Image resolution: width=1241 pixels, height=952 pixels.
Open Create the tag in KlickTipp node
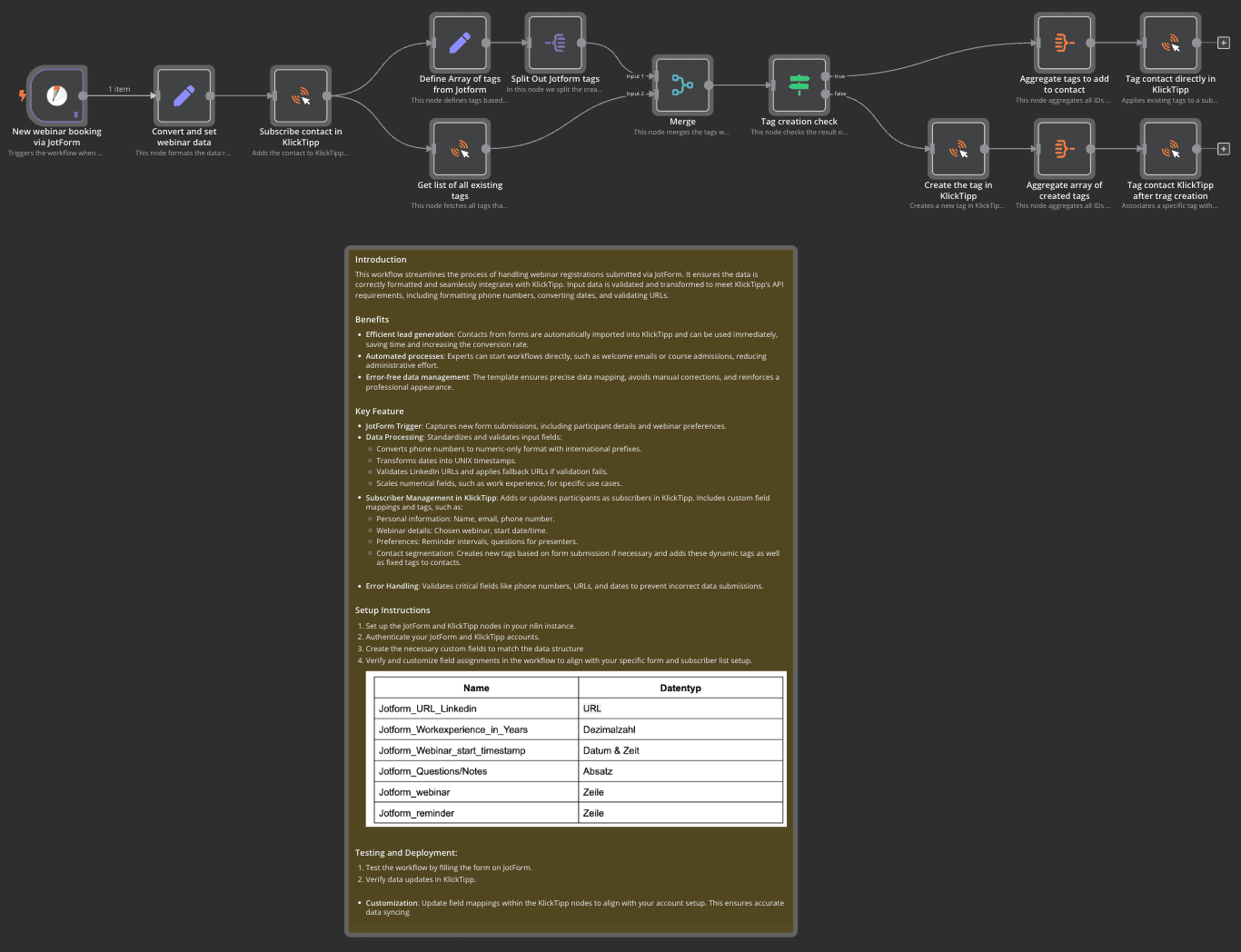(x=958, y=149)
